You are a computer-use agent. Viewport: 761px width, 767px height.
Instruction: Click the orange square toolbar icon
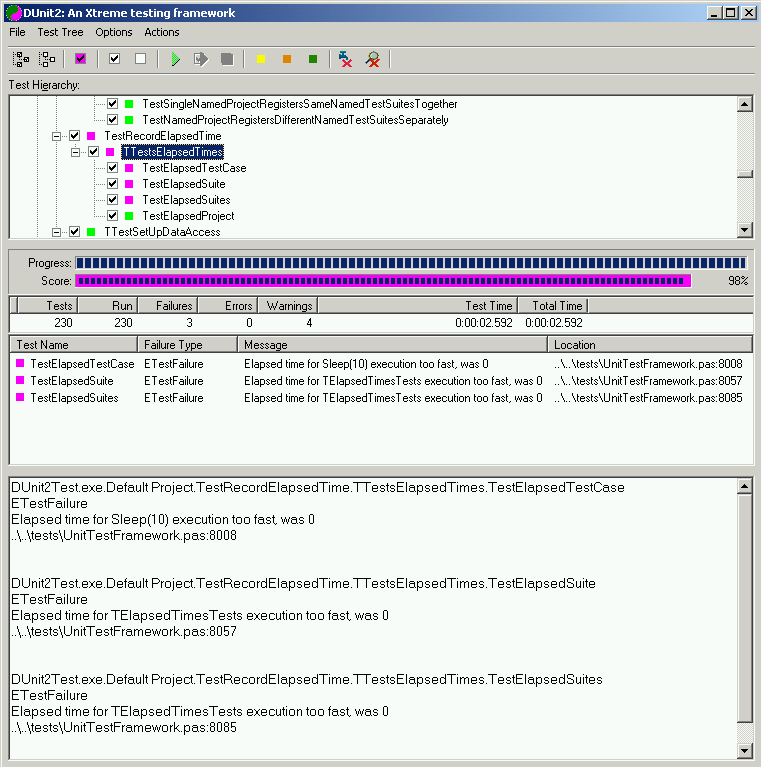(287, 59)
